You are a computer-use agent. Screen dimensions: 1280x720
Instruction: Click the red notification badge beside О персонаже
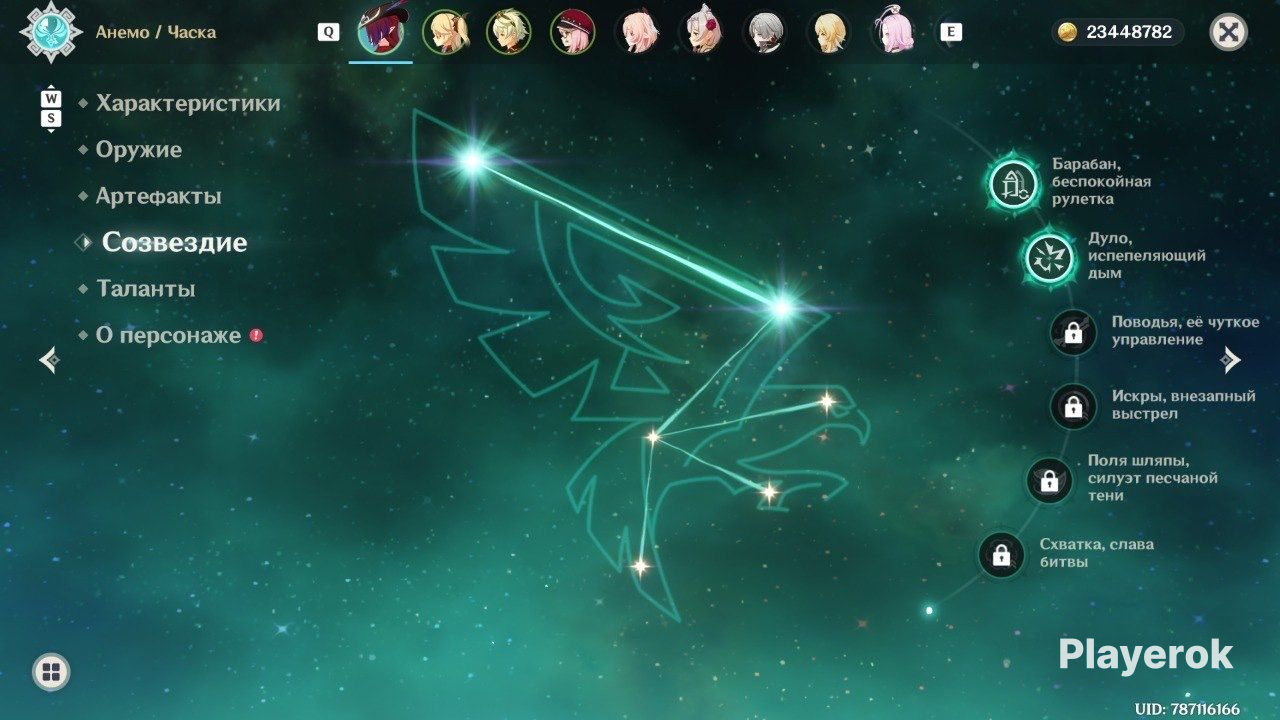pyautogui.click(x=256, y=335)
